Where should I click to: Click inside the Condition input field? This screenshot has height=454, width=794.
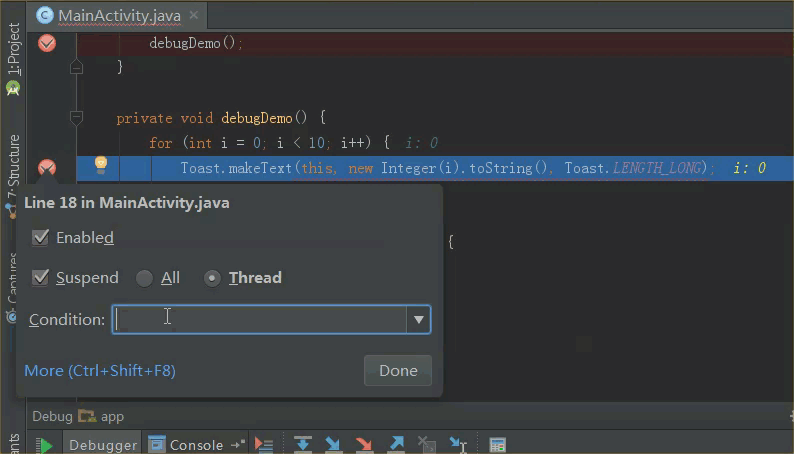coord(259,319)
